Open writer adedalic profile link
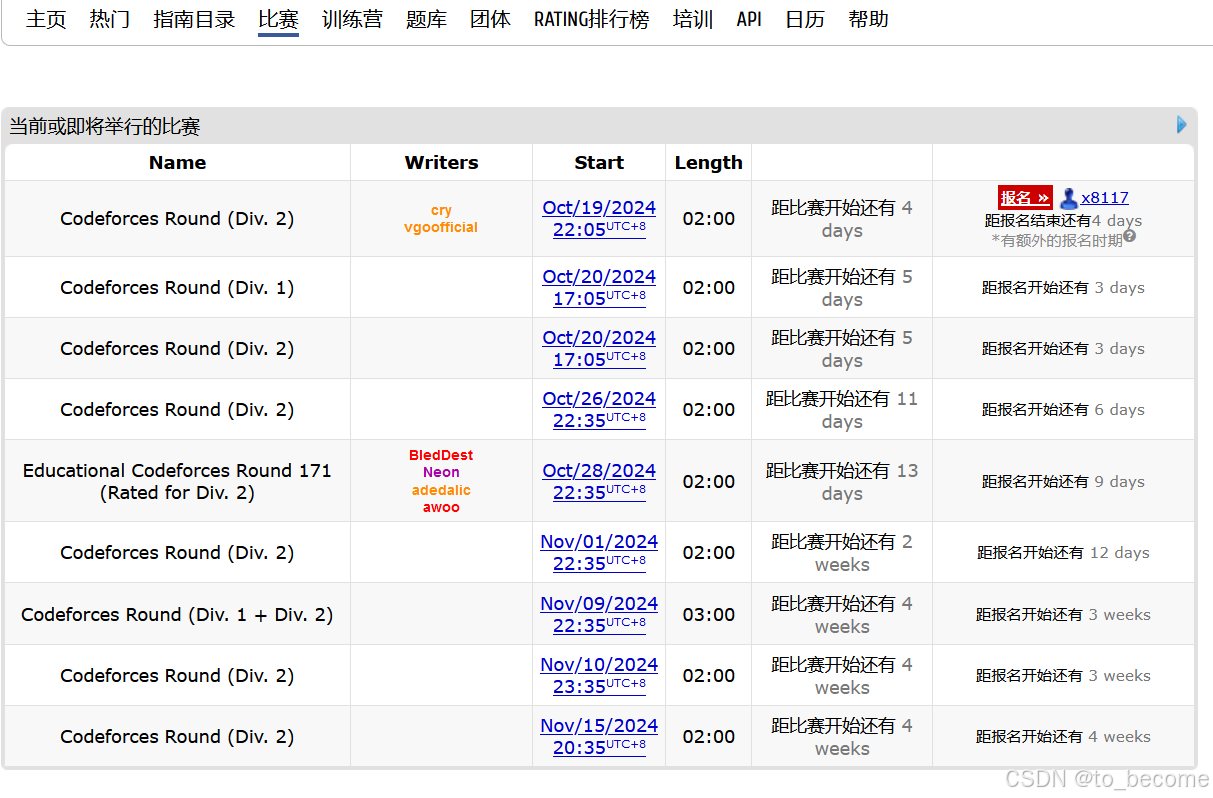The height and width of the screenshot is (798, 1213). pyautogui.click(x=441, y=490)
